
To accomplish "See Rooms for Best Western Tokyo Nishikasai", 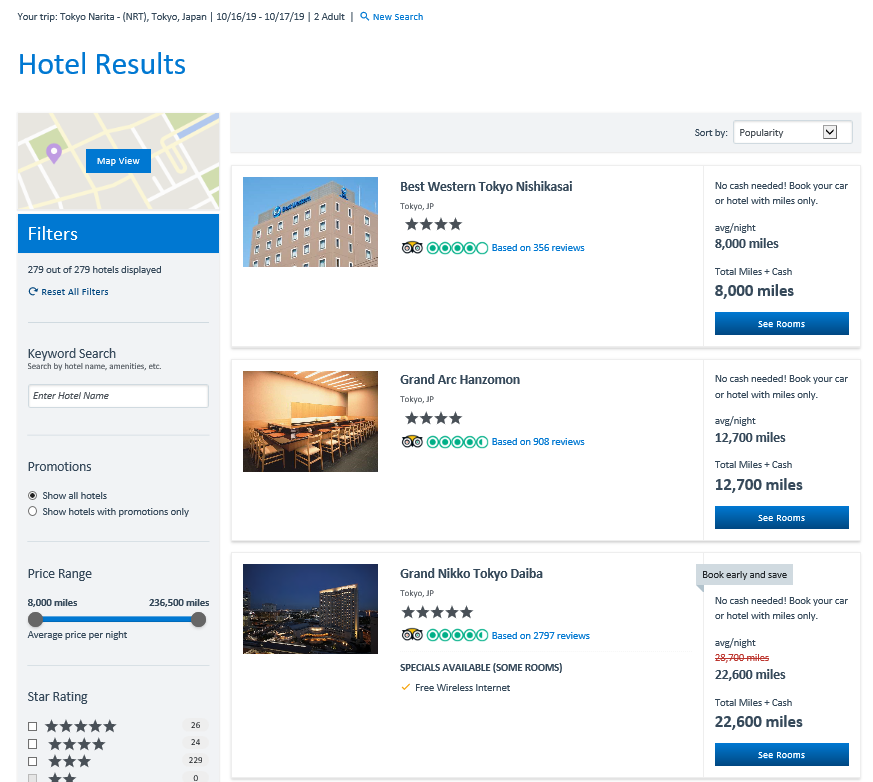I will click(x=781, y=324).
